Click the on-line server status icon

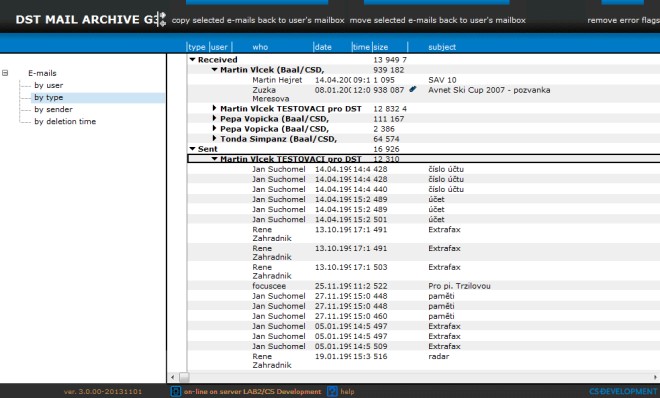pyautogui.click(x=176, y=391)
